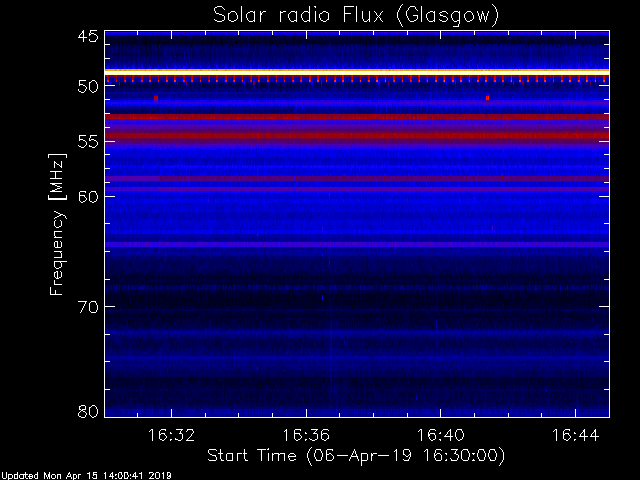This screenshot has height=480, width=640.
Task: Click the plot title 'Solar radio Flux (Glasgow)'
Action: tap(356, 16)
